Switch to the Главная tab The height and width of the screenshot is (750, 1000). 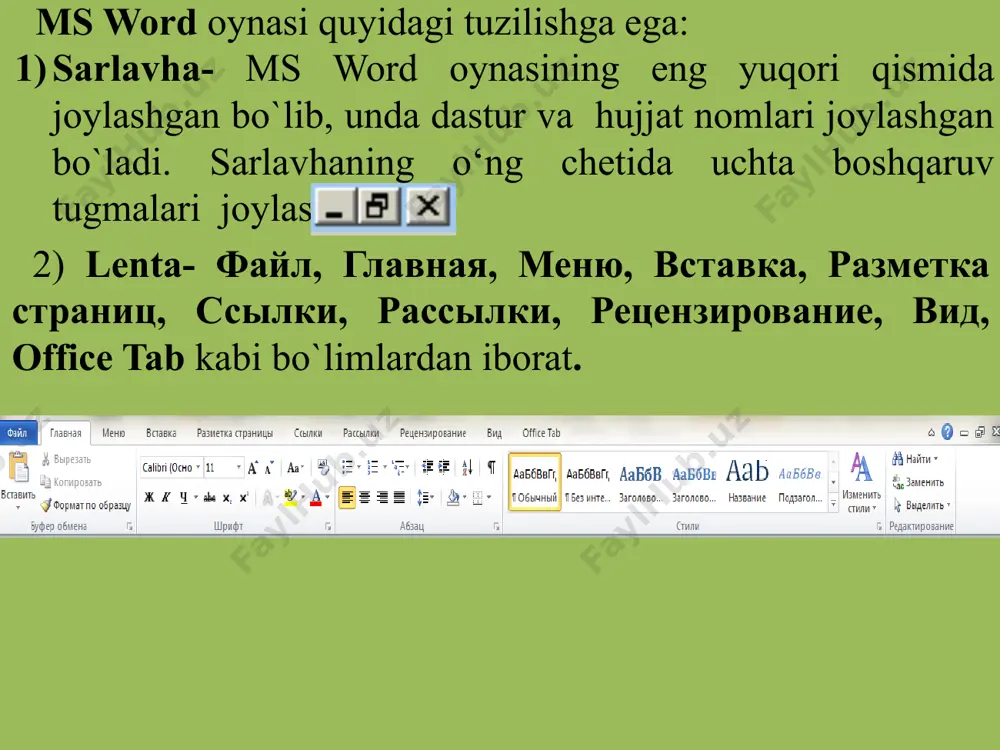pyautogui.click(x=66, y=432)
